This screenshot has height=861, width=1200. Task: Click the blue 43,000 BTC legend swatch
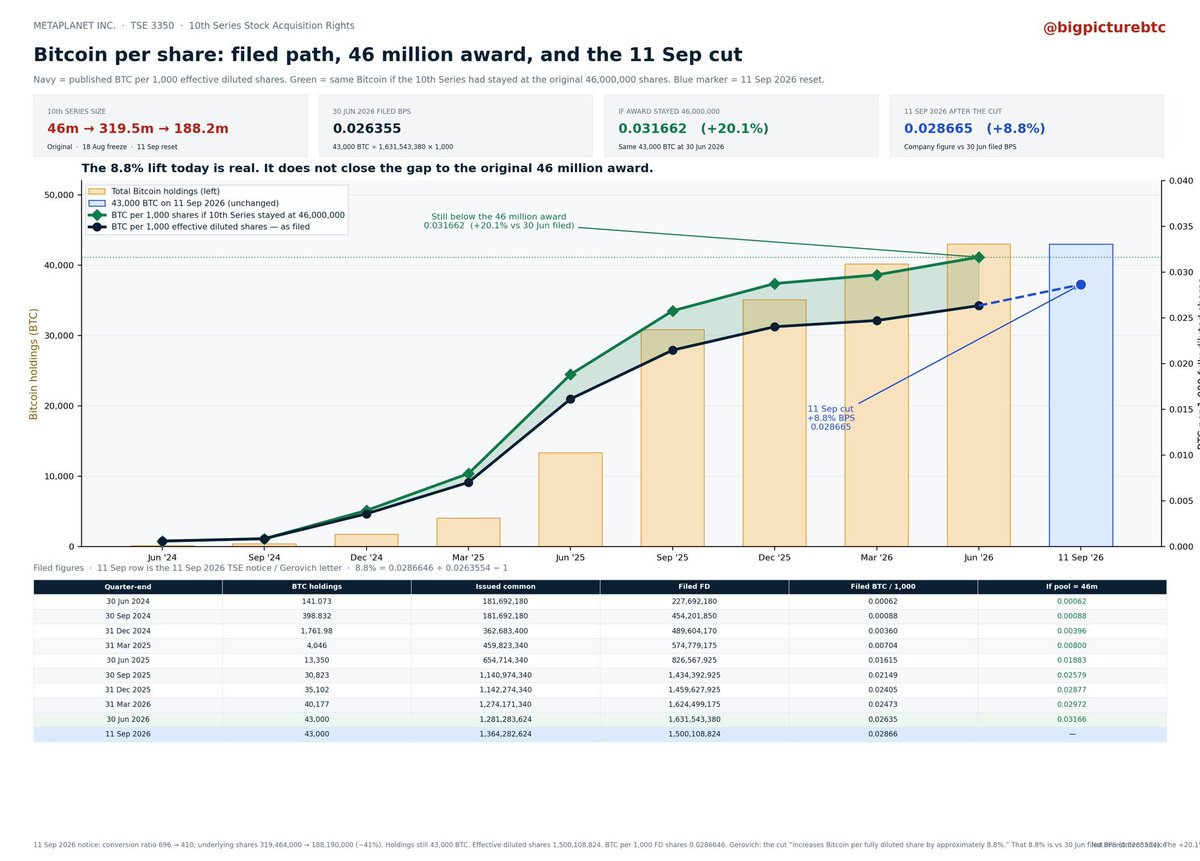click(x=97, y=203)
